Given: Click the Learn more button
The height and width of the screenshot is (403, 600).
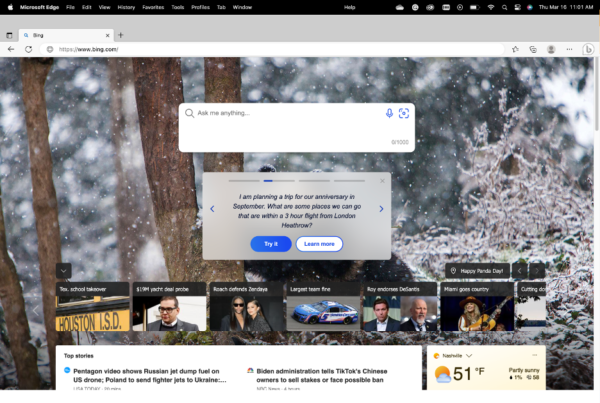Looking at the screenshot, I should [319, 244].
